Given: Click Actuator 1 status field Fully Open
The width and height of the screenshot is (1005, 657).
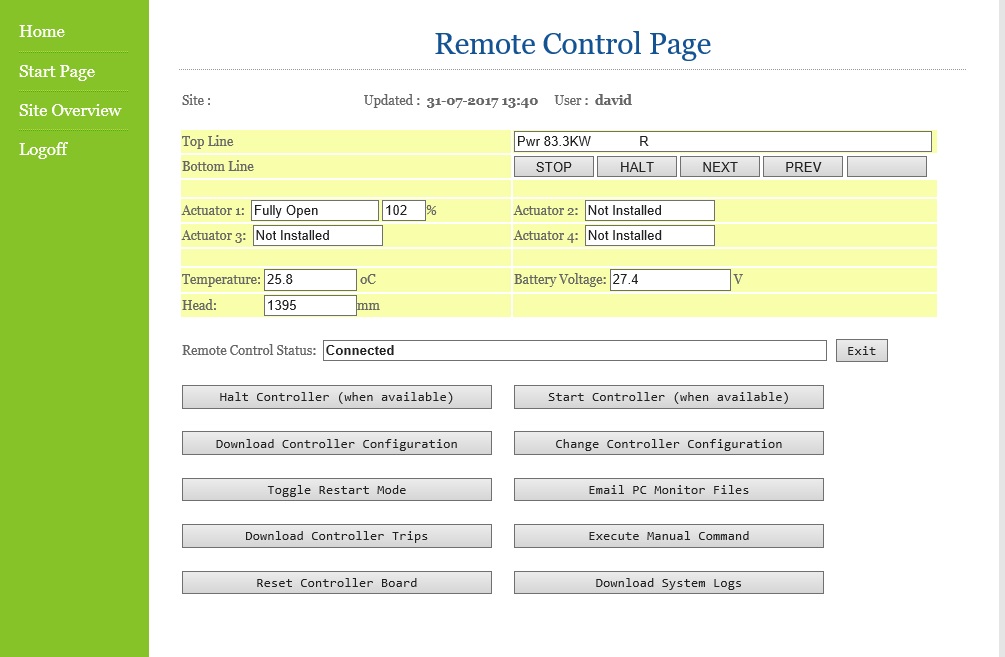Looking at the screenshot, I should tap(315, 210).
